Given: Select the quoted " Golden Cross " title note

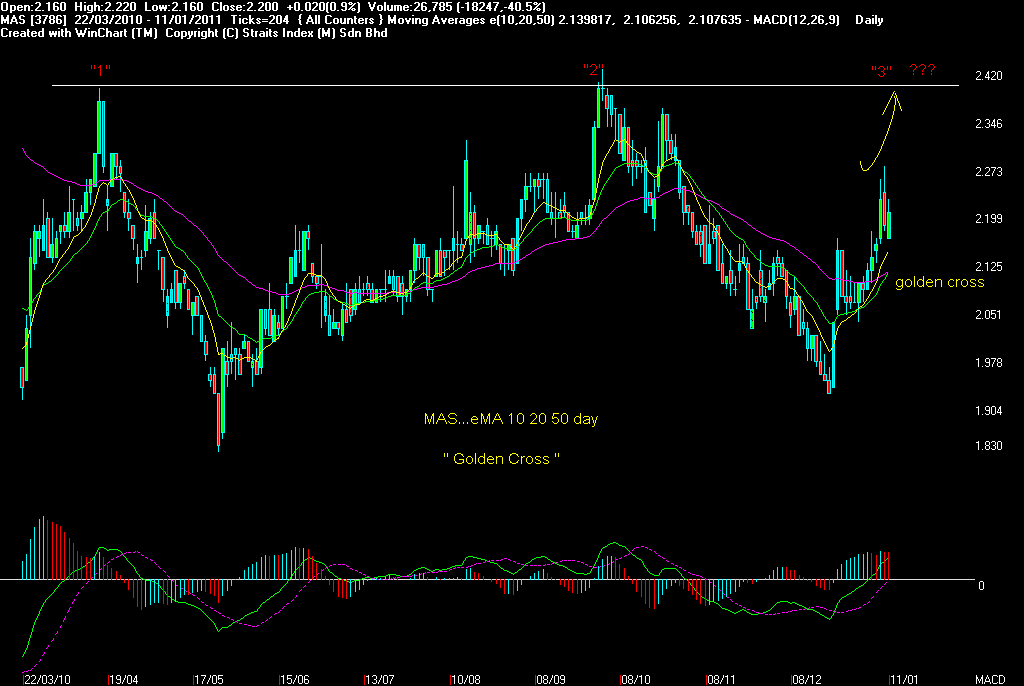Looking at the screenshot, I should point(501,459).
